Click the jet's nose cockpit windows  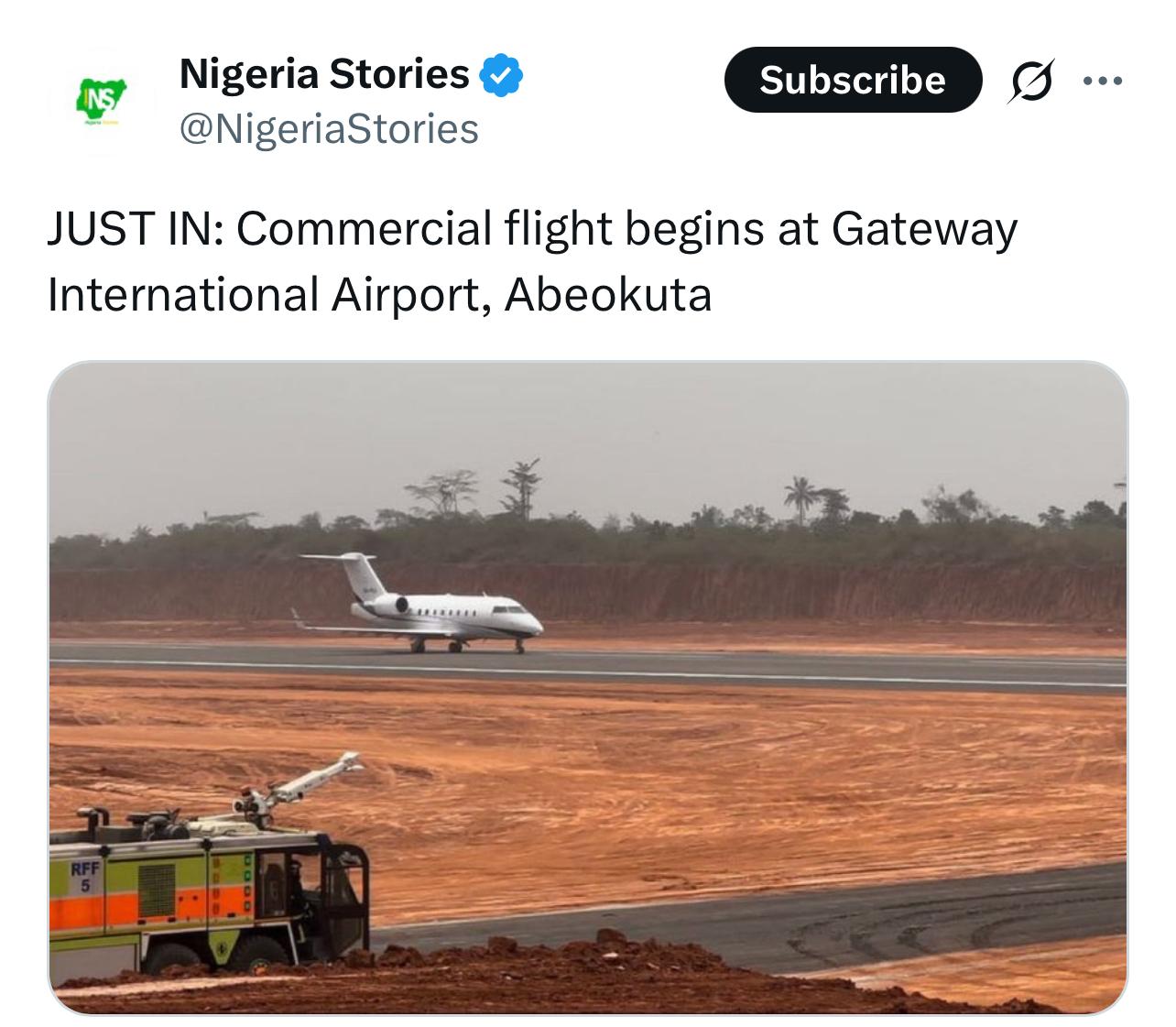pos(508,608)
